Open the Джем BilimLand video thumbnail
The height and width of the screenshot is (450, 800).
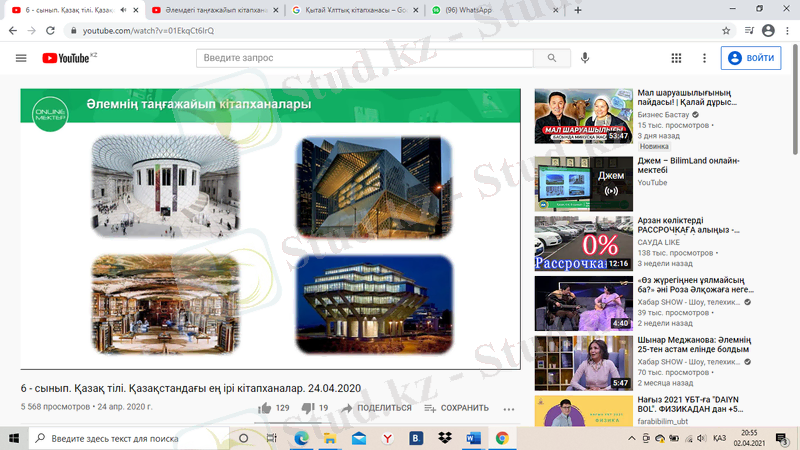582,181
